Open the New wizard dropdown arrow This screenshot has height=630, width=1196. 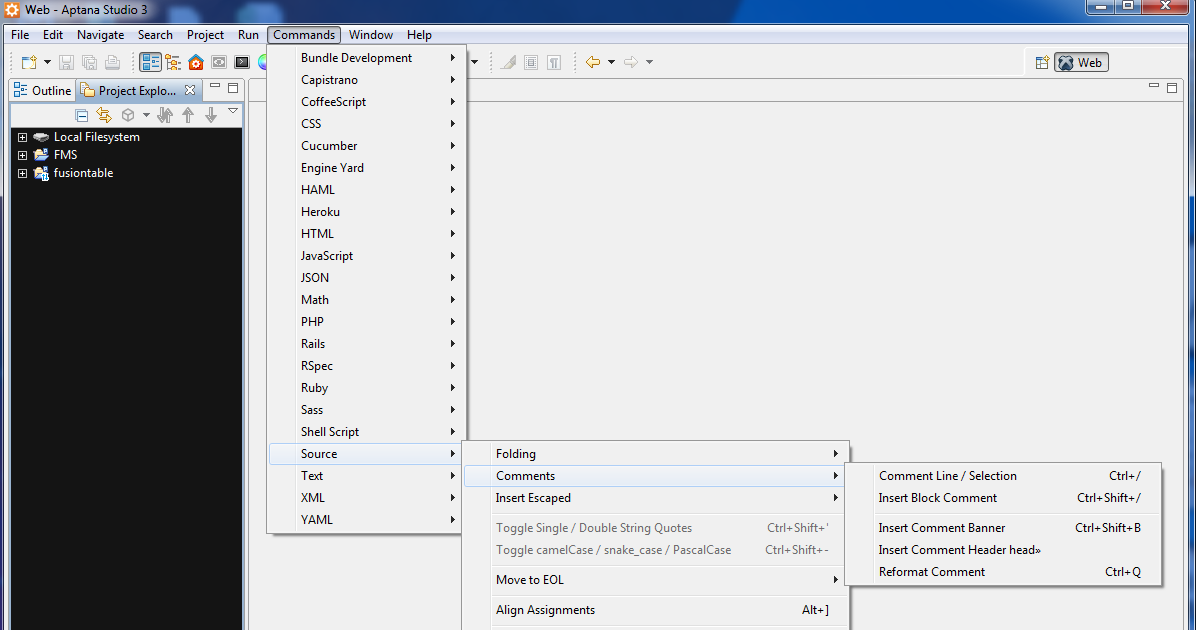tap(47, 63)
